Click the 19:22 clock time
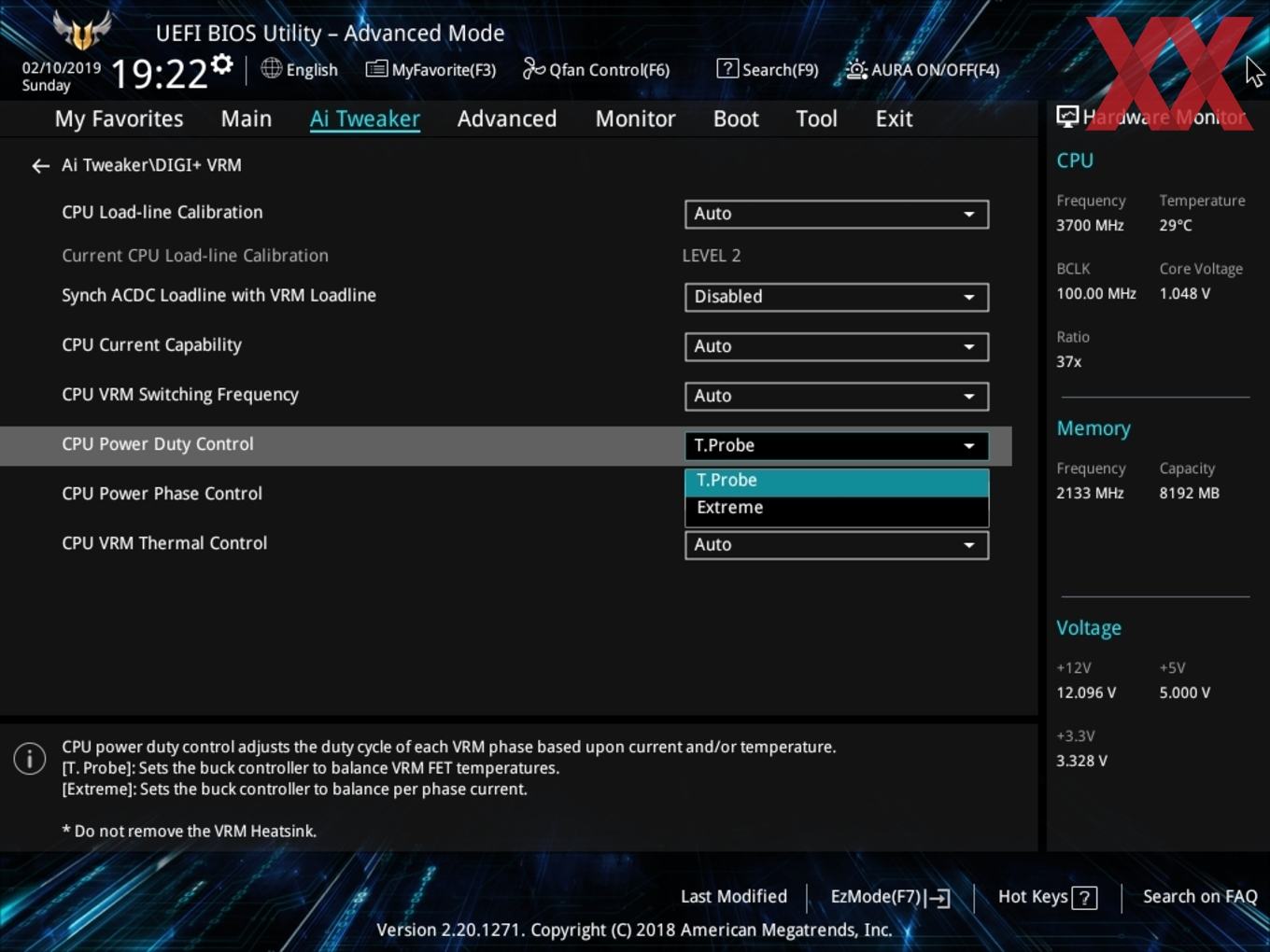This screenshot has height=952, width=1270. click(x=160, y=74)
